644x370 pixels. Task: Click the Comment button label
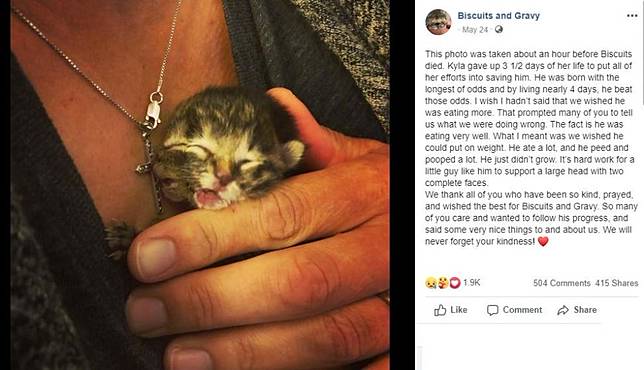(x=522, y=310)
